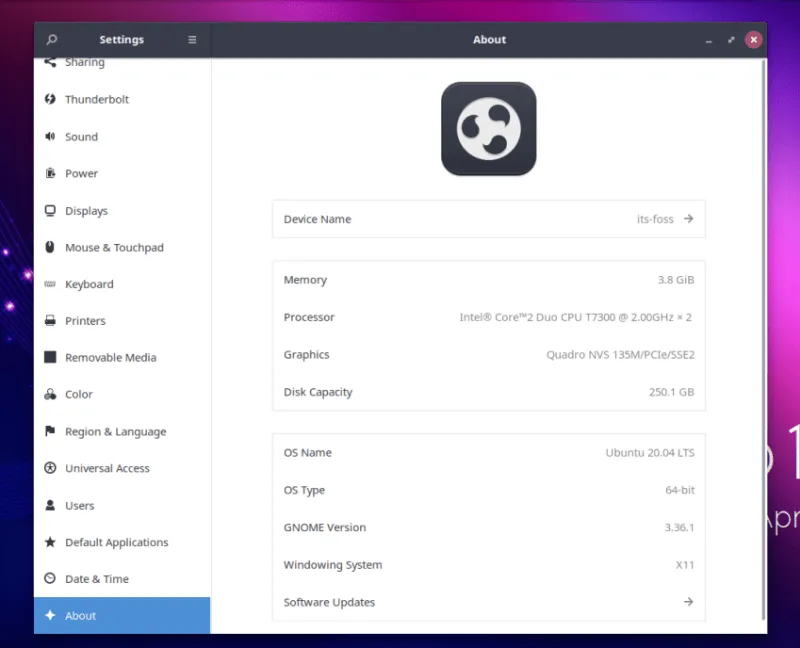Screen dimensions: 800x648
Task: Minimize the Settings window
Action: tap(709, 40)
